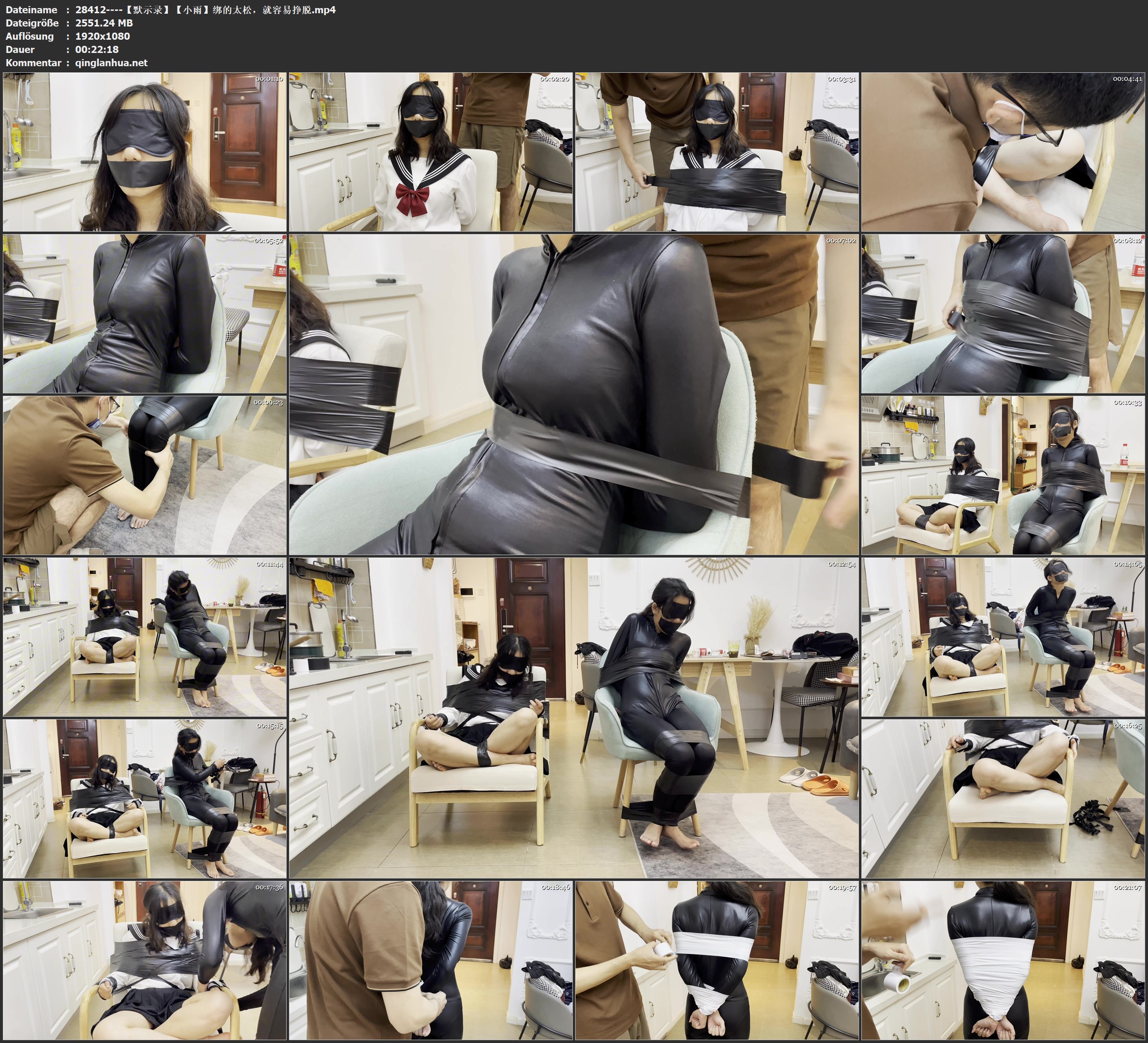
Task: Click the frame stamped 00:04:41
Action: coord(1003,151)
